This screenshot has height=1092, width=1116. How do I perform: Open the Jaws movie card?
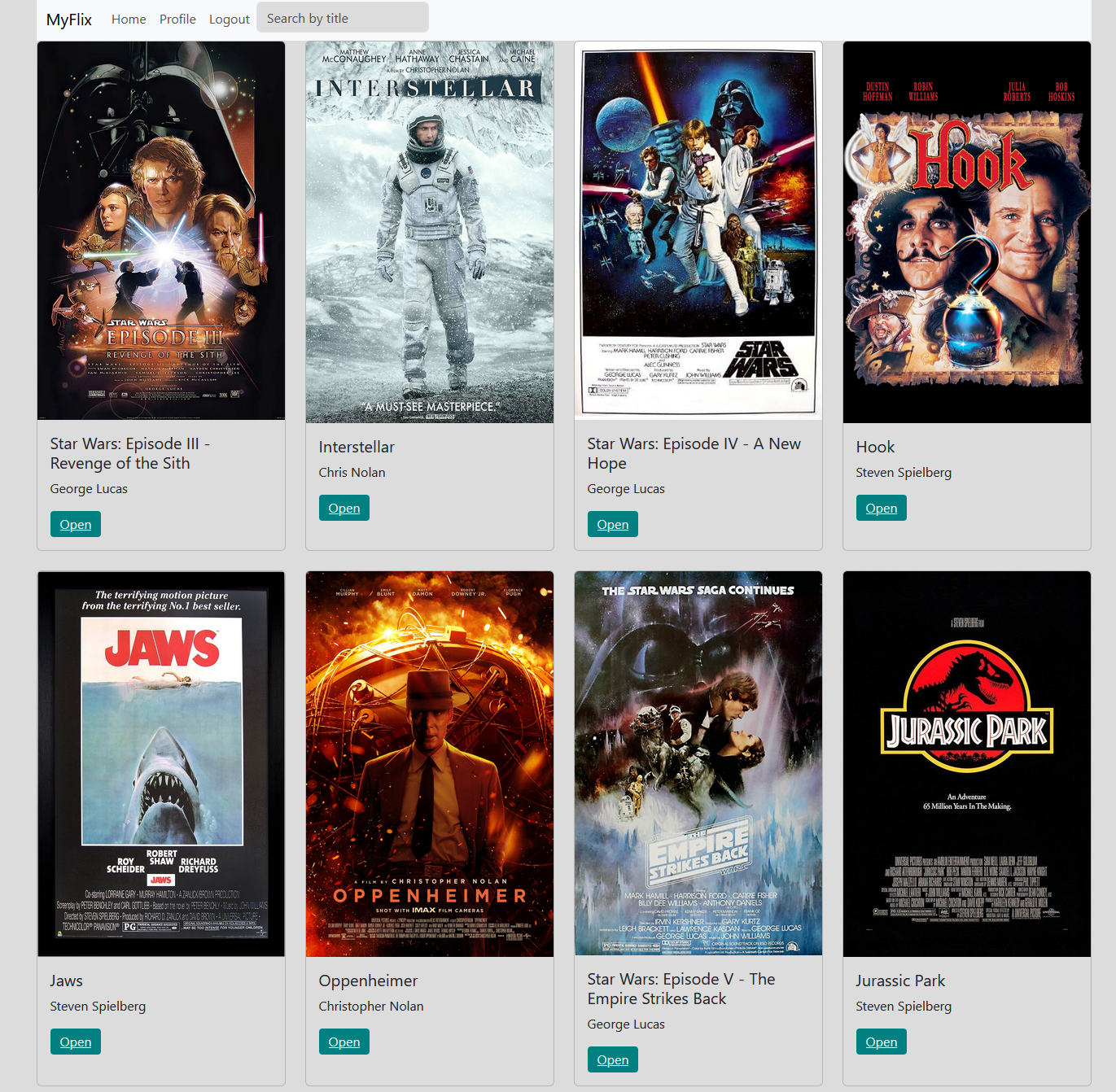76,1042
